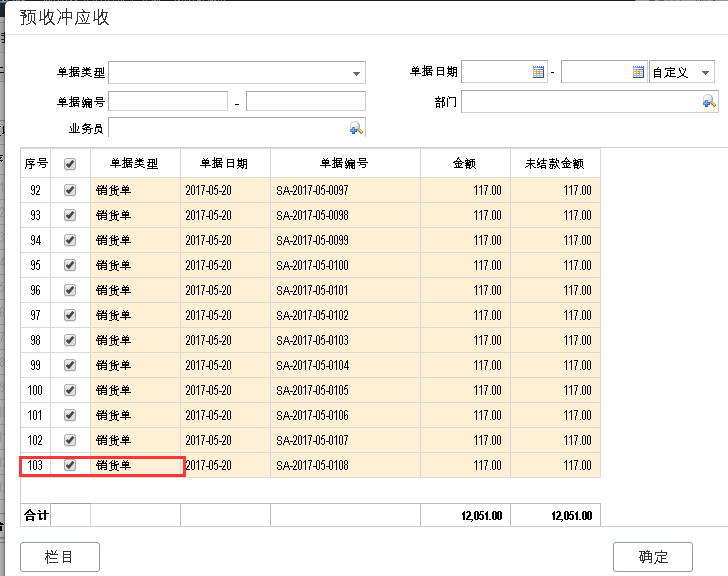Click the 确定 confirm button
The image size is (728, 576).
[x=653, y=557]
